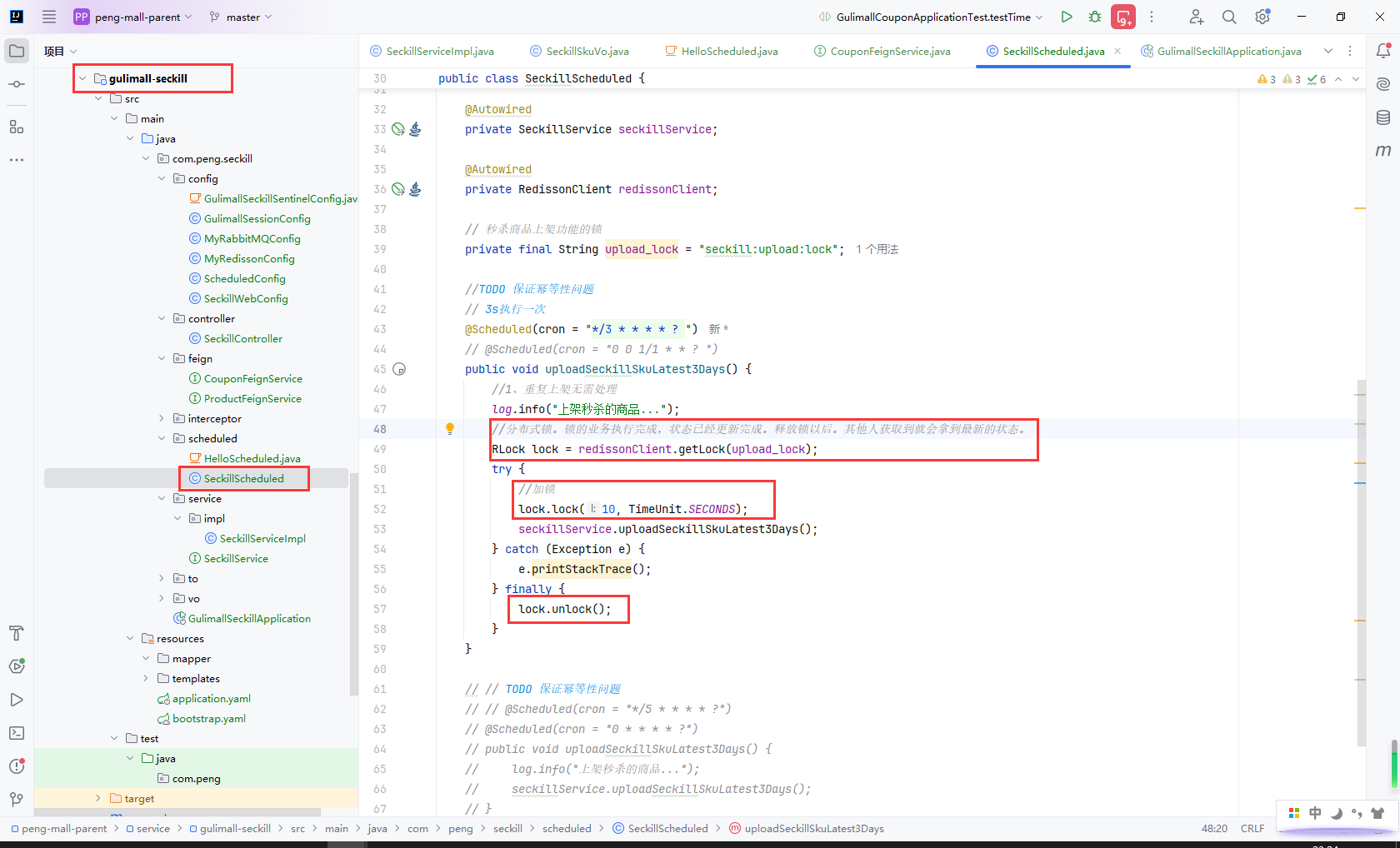1400x848 pixels.
Task: Toggle the Chinese input mode 中 indicator
Action: [1315, 813]
